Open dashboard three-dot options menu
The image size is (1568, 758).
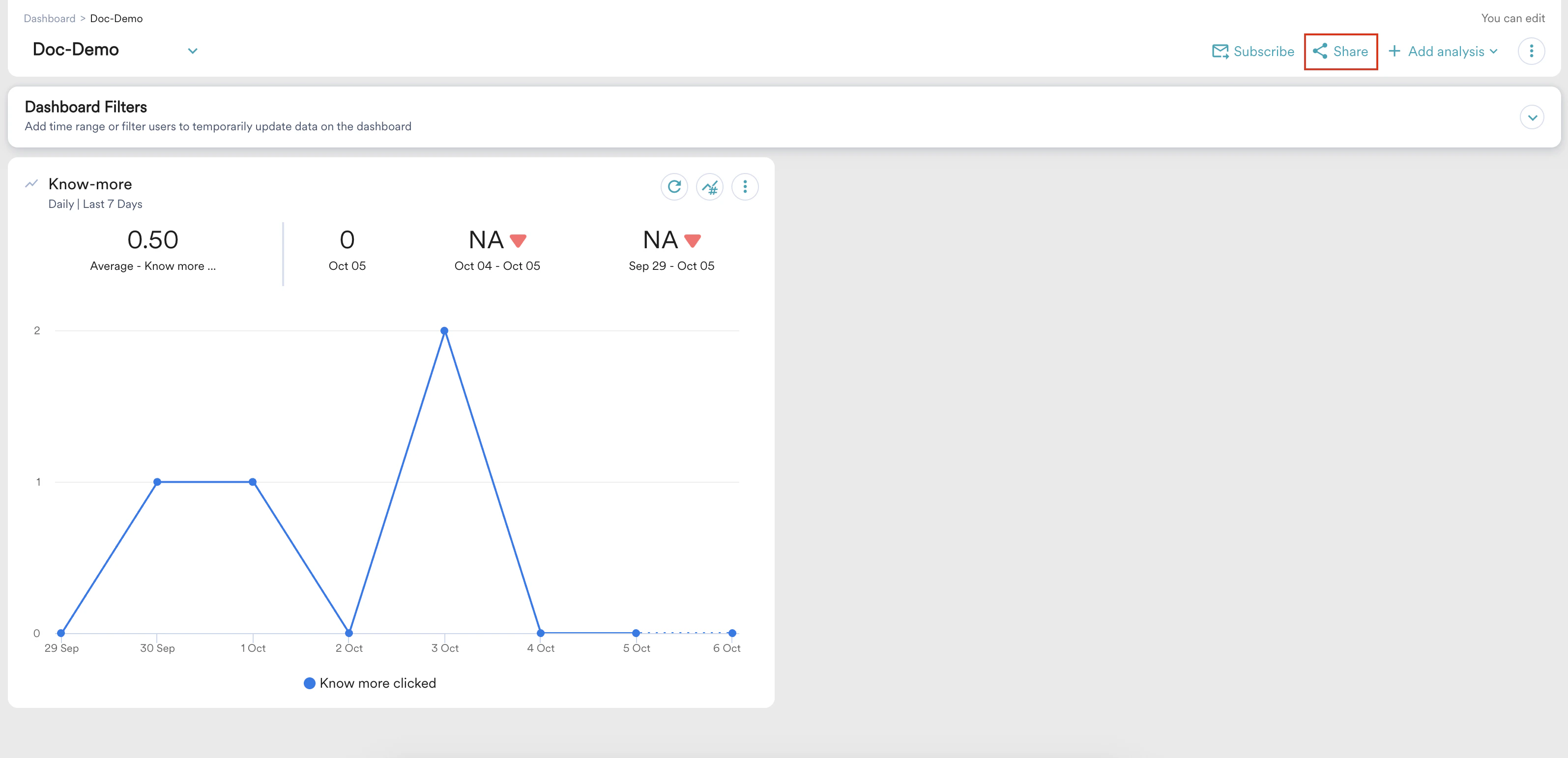point(1531,51)
